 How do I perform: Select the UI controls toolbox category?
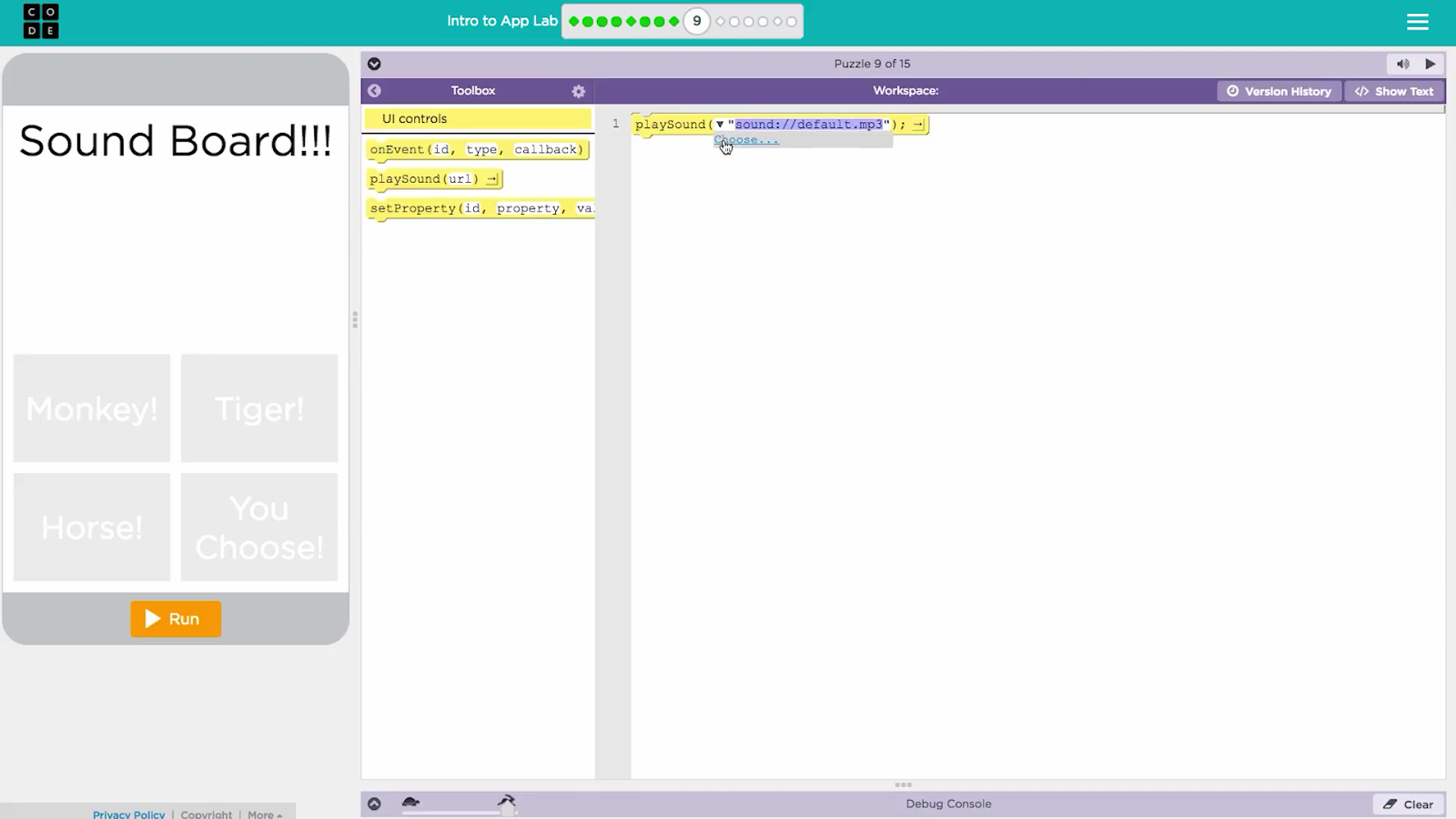pos(477,119)
